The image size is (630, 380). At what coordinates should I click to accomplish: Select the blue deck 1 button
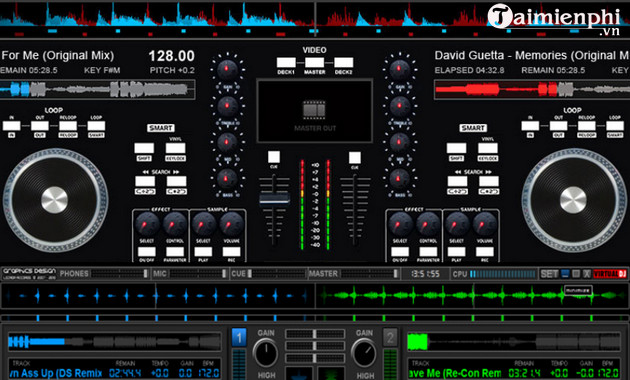239,337
